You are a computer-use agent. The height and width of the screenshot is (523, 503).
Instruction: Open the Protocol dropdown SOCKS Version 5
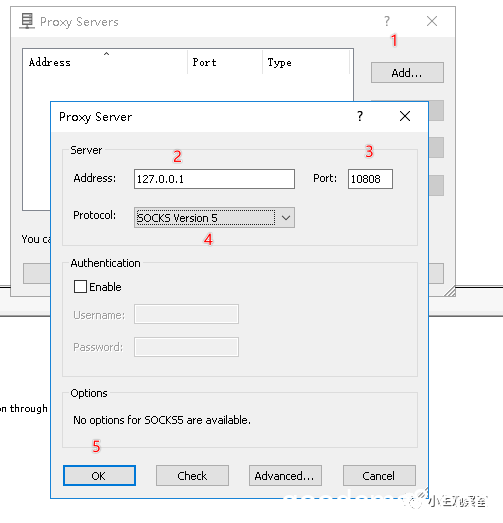click(214, 218)
